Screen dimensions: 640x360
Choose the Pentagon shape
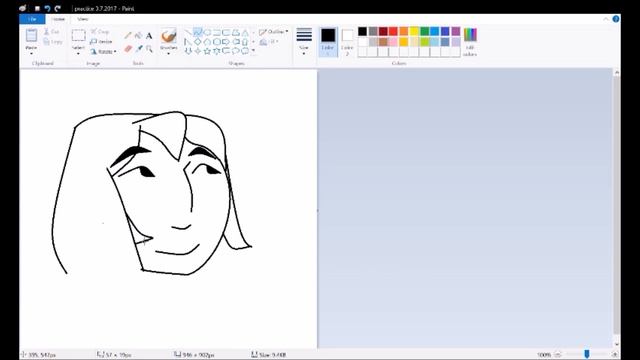pyautogui.click(x=207, y=42)
